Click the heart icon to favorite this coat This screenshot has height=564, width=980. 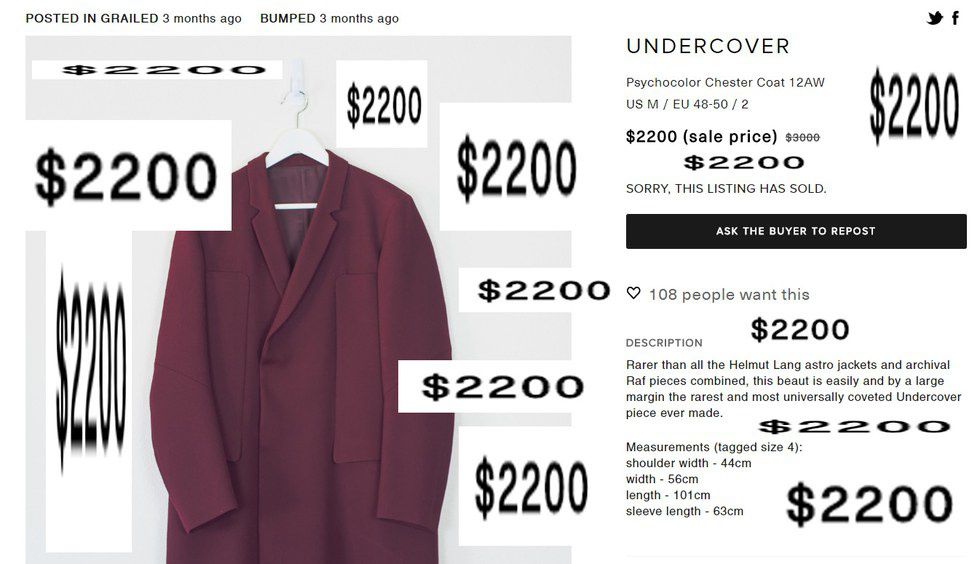[633, 293]
